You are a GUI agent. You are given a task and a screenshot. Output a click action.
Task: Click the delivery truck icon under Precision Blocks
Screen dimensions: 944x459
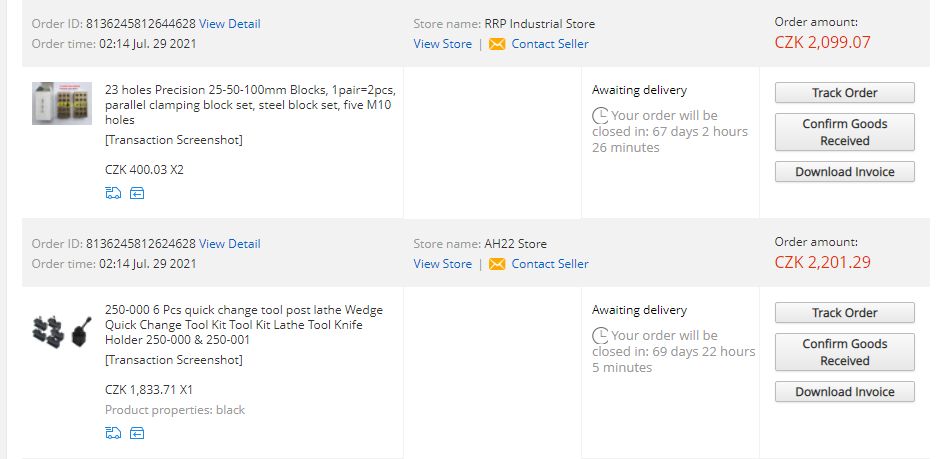113,193
